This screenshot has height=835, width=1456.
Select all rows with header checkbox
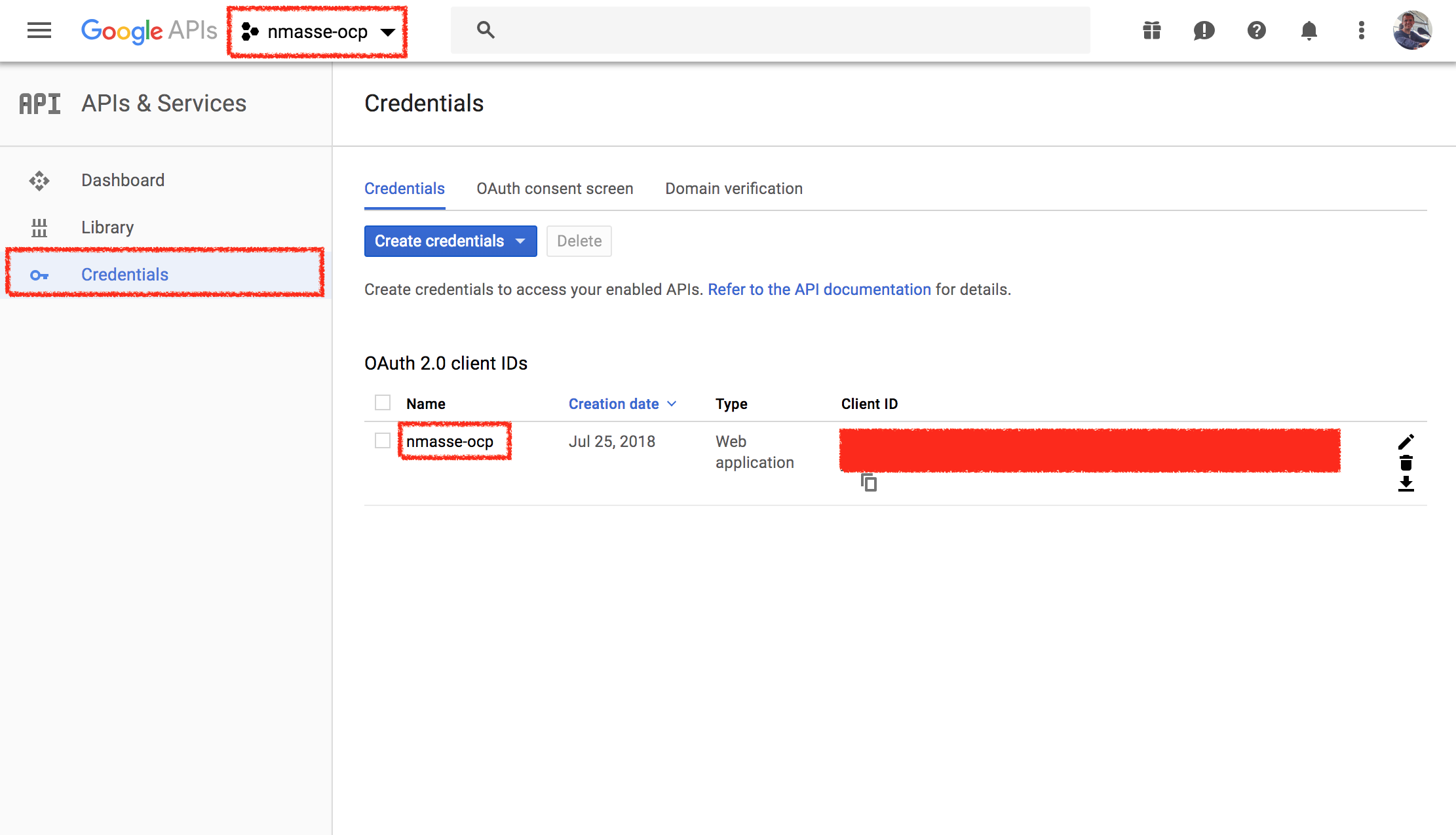click(x=383, y=402)
